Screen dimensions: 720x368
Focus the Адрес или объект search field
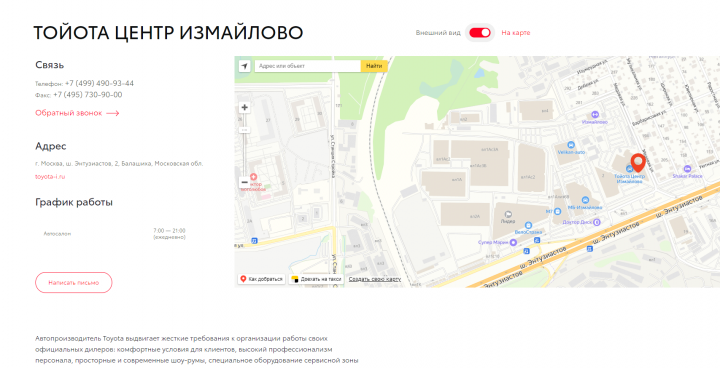(308, 66)
